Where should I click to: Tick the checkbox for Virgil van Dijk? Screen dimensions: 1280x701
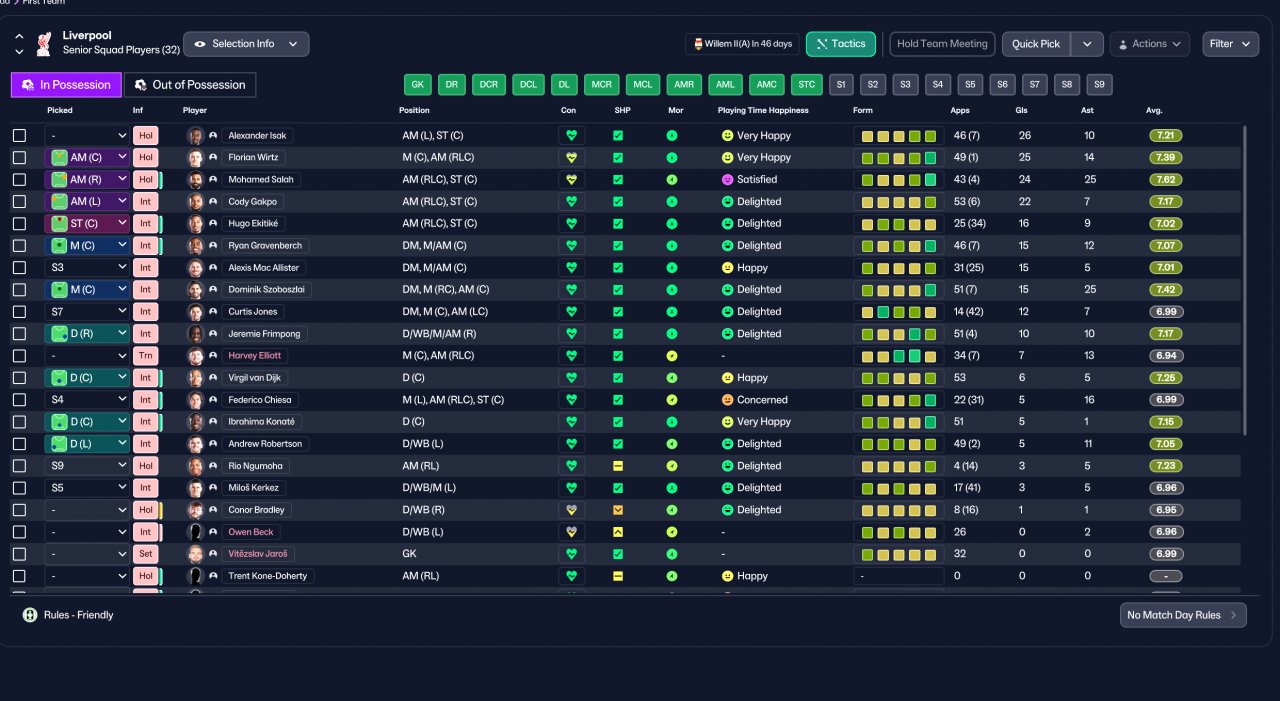pyautogui.click(x=19, y=378)
